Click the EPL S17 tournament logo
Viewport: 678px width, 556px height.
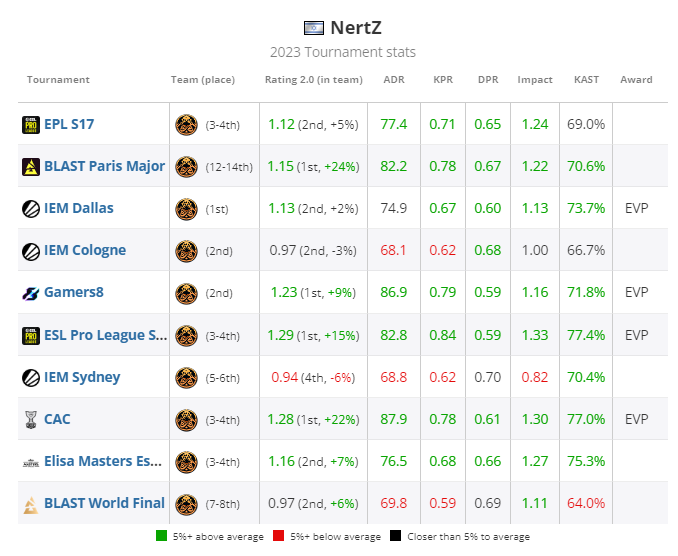(31, 125)
